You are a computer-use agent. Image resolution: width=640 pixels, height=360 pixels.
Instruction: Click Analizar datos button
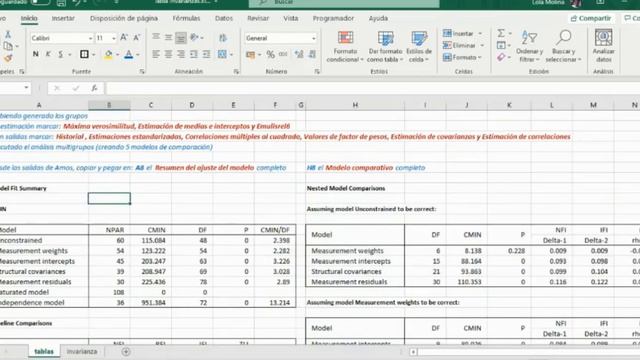603,46
